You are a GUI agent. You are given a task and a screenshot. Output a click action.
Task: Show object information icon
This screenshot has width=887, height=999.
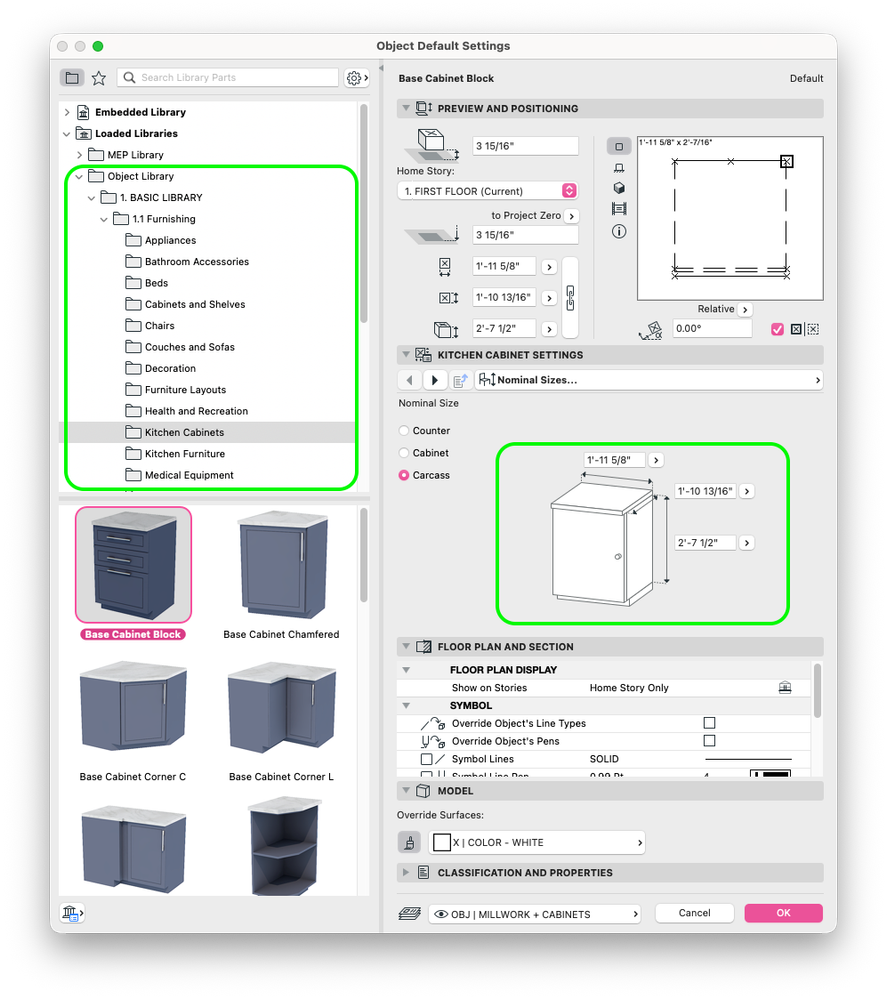pos(619,231)
